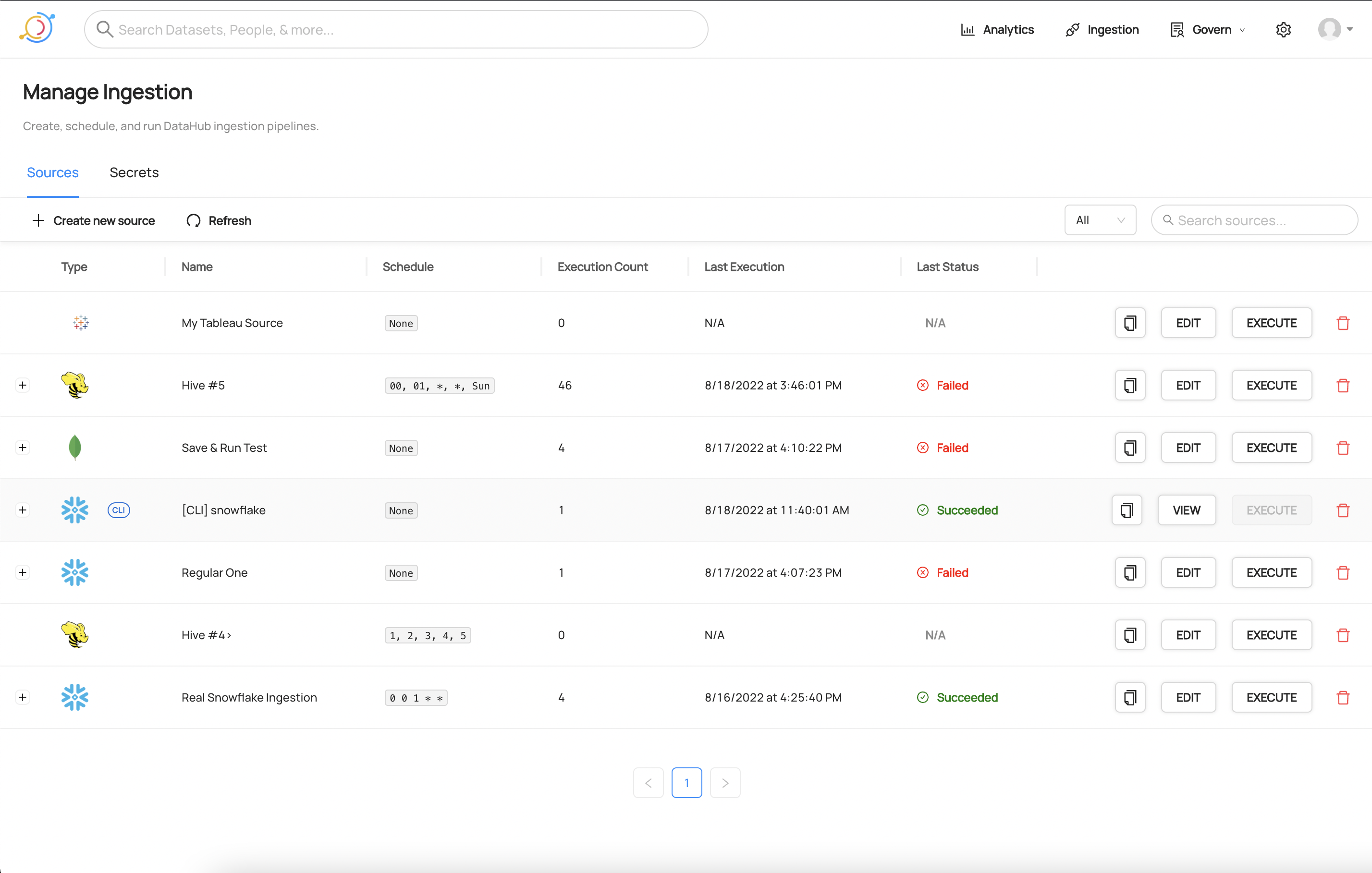Expand the Save & Run Test row
The width and height of the screenshot is (1372, 873).
(x=23, y=448)
